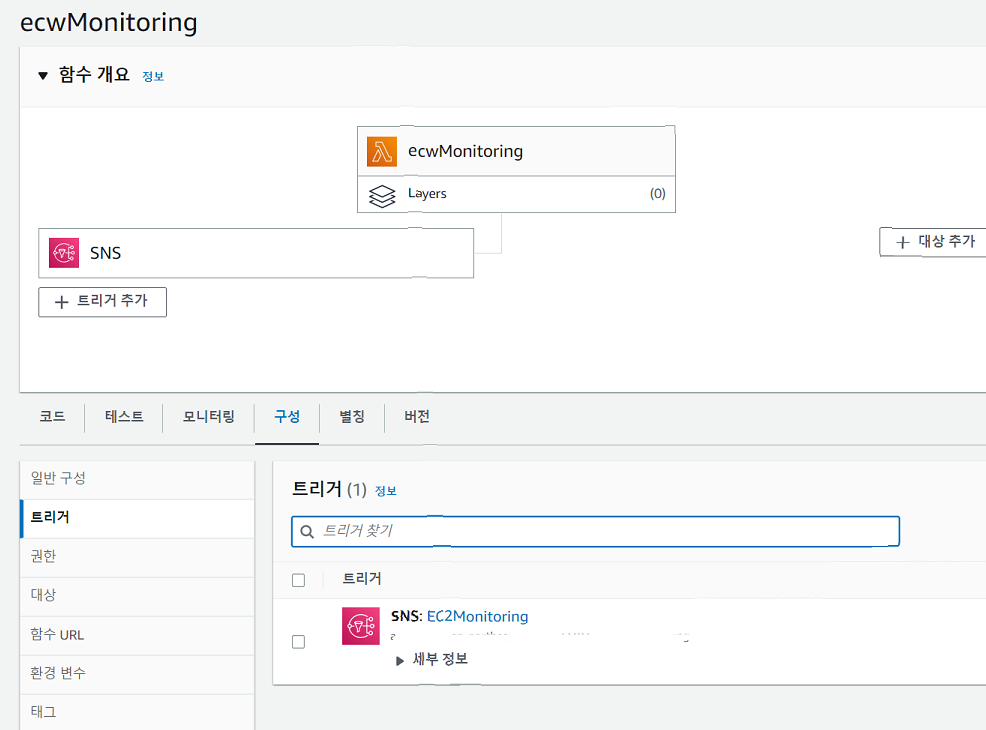
Task: Open the EC2Monitoring SNS topic link
Action: coord(477,617)
